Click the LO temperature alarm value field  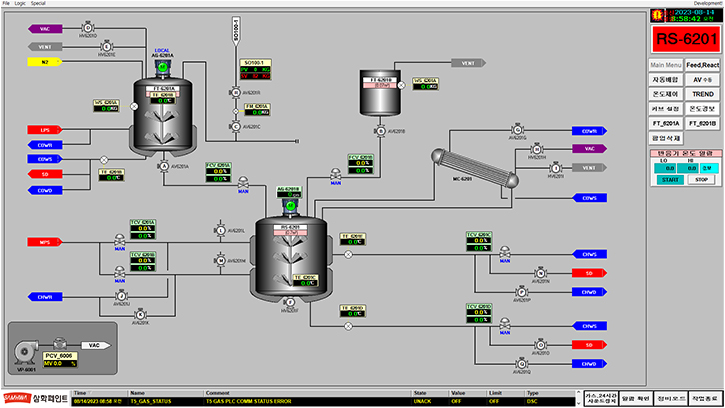(665, 168)
